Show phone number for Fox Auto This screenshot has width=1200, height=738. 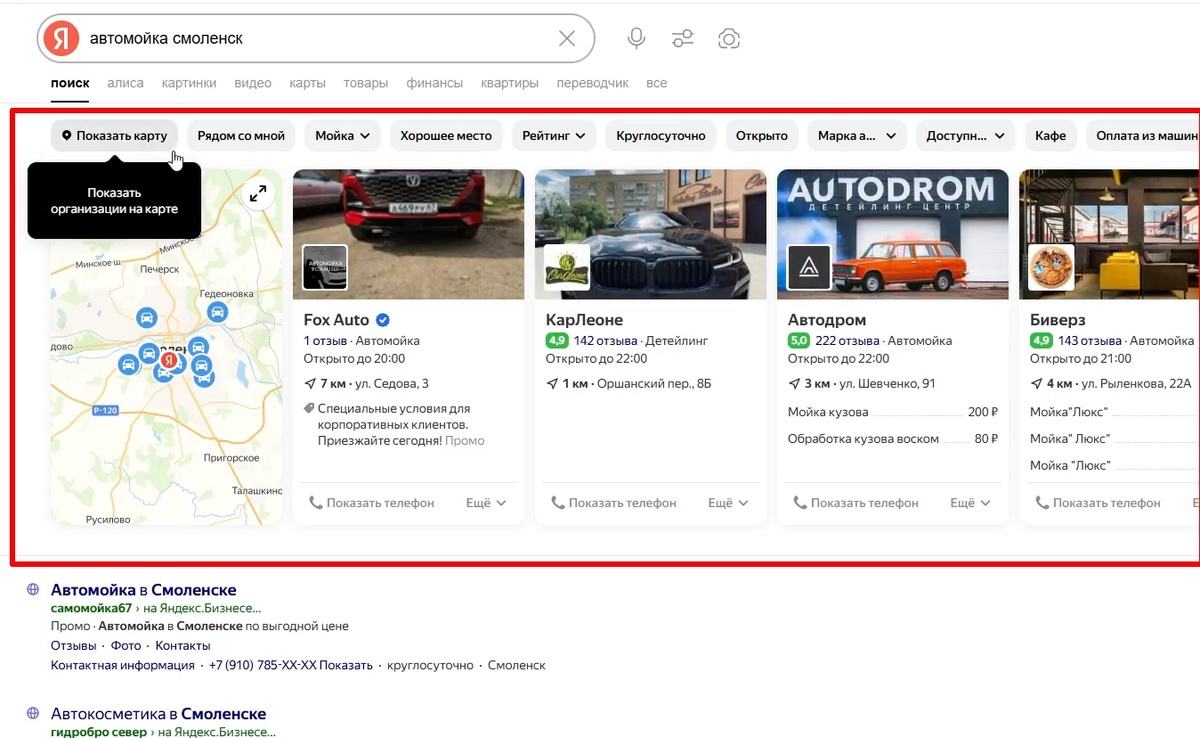click(372, 503)
